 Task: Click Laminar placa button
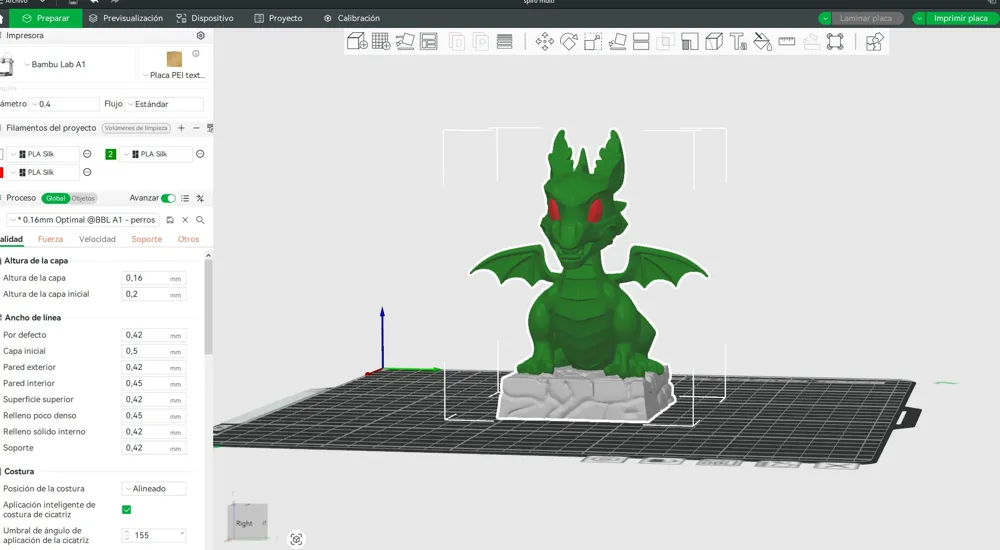coord(865,19)
